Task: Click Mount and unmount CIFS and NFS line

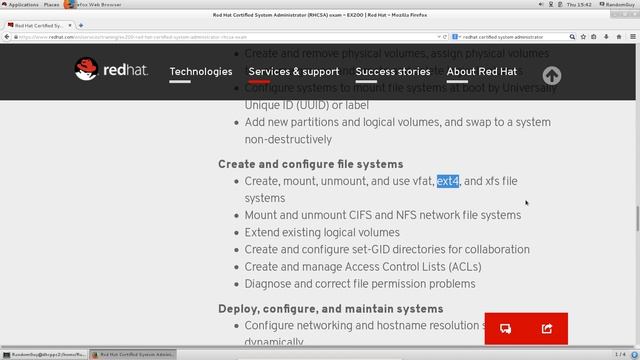Action: [383, 215]
